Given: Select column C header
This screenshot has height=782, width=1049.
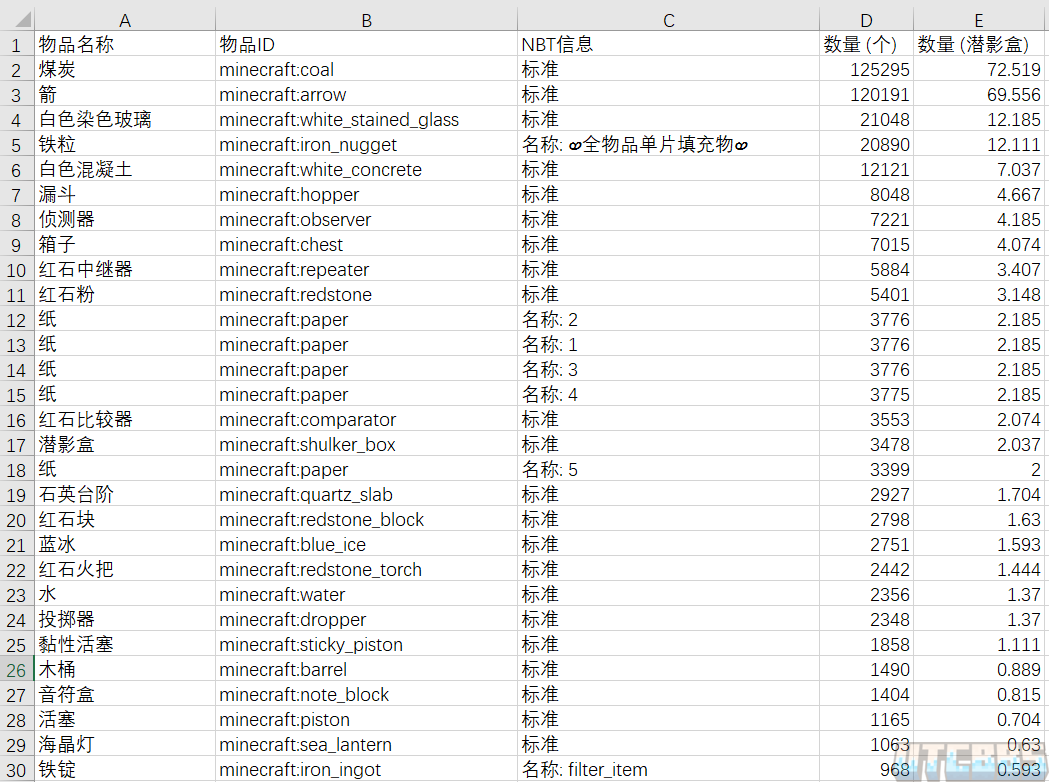Looking at the screenshot, I should (x=668, y=20).
